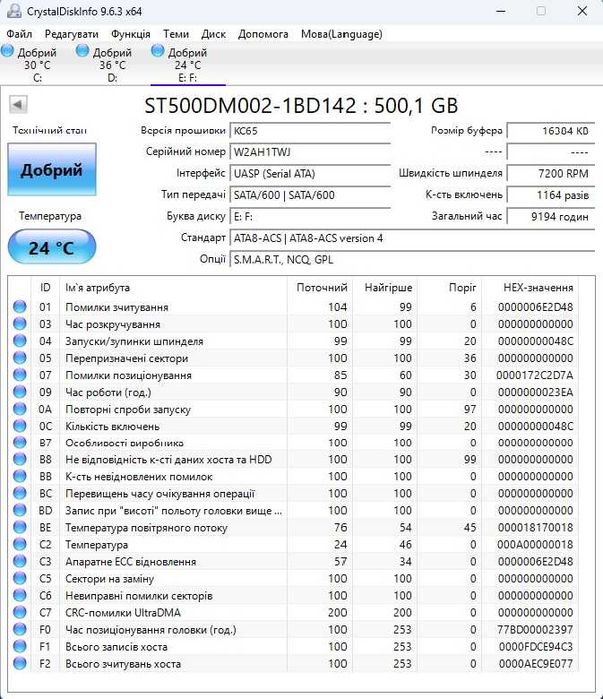Open the Теми menu
The width and height of the screenshot is (603, 699).
click(176, 34)
